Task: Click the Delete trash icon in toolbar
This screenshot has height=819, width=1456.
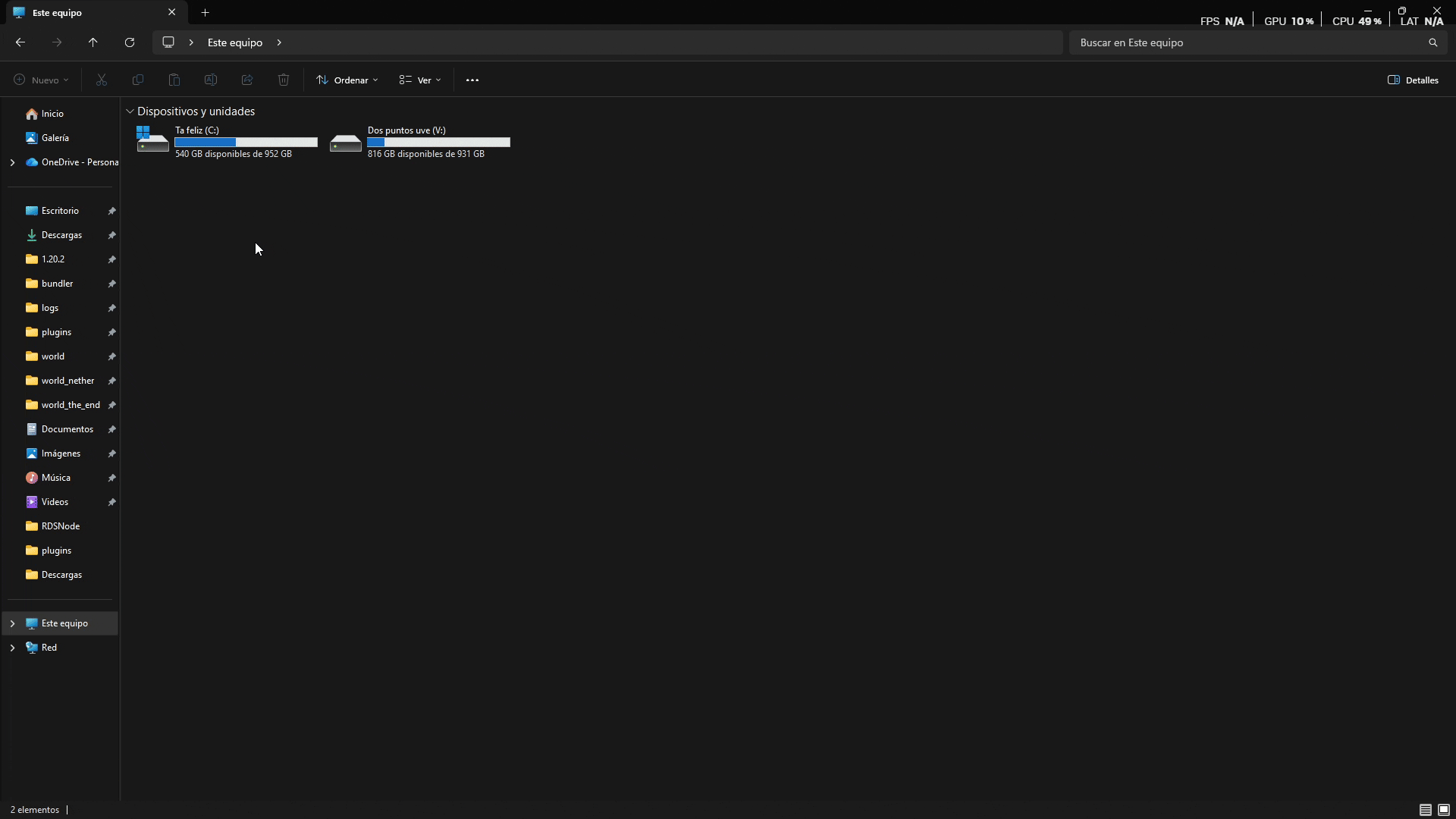Action: pyautogui.click(x=284, y=80)
